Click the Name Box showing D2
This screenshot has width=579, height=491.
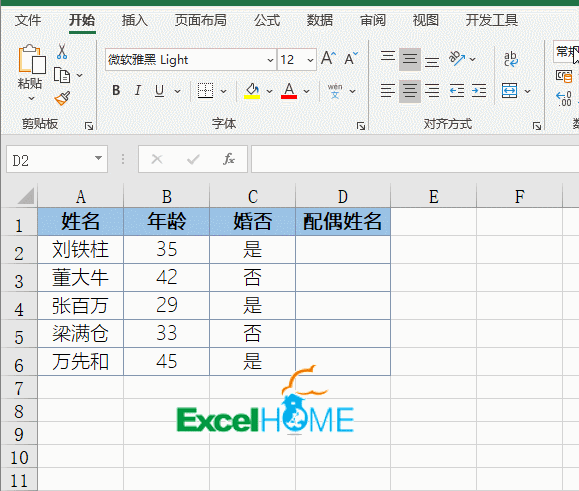[57, 159]
